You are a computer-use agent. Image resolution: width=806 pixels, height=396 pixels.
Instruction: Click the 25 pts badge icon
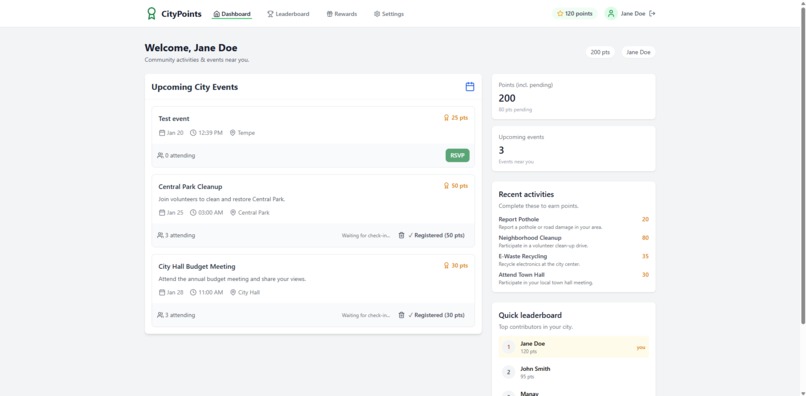tap(446, 118)
